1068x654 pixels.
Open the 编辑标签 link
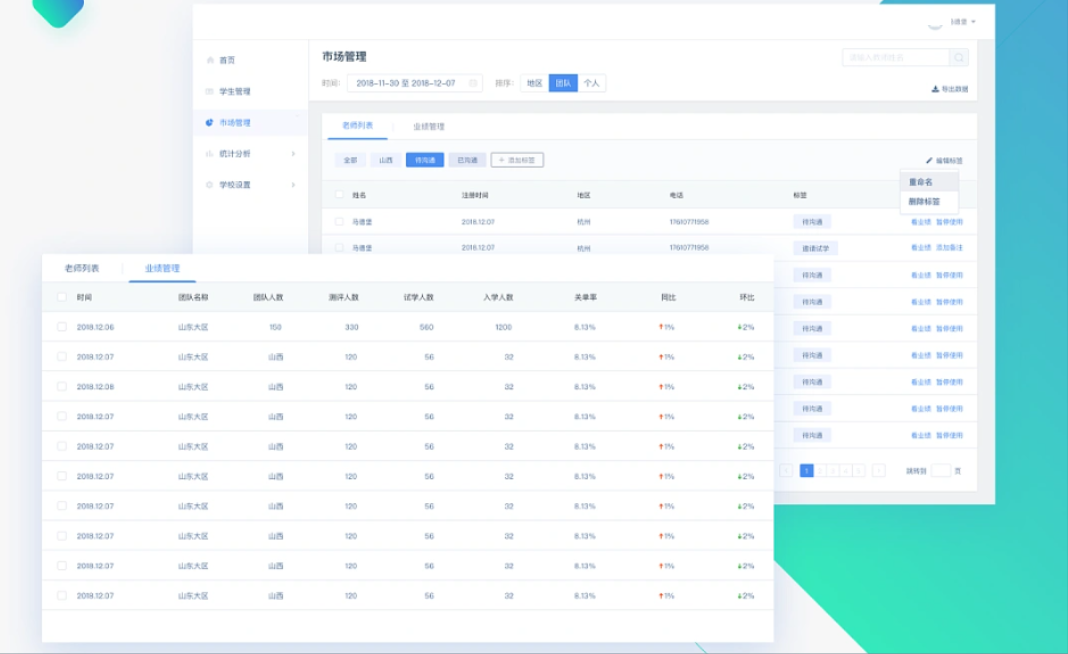coord(944,161)
